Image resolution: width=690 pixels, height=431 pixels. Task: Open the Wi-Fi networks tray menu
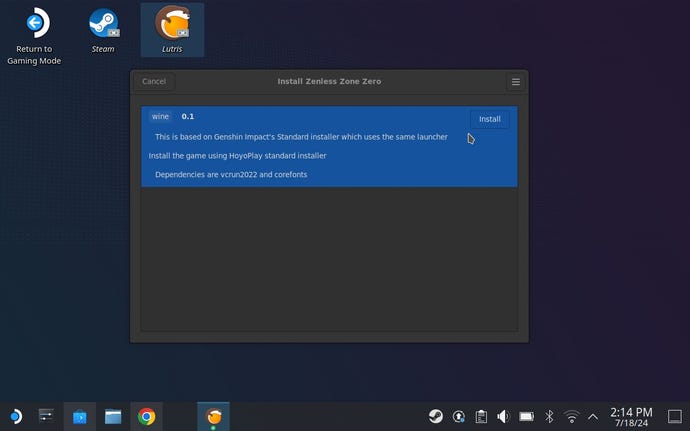pos(571,416)
